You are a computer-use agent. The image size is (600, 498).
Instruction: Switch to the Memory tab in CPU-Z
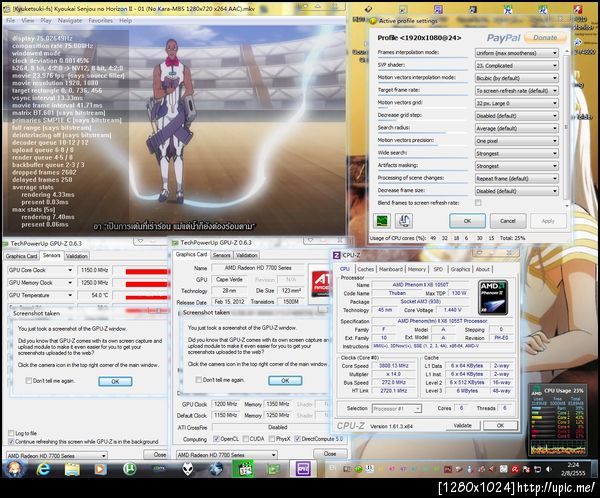(416, 269)
